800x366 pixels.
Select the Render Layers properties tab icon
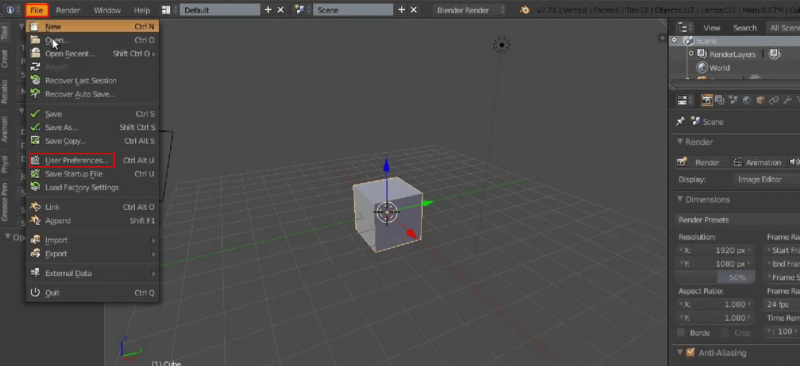[x=720, y=101]
